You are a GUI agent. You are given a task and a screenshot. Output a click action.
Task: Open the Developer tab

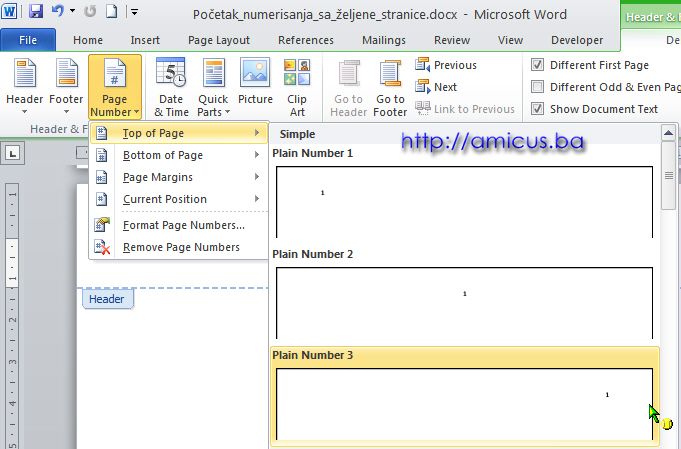point(577,40)
